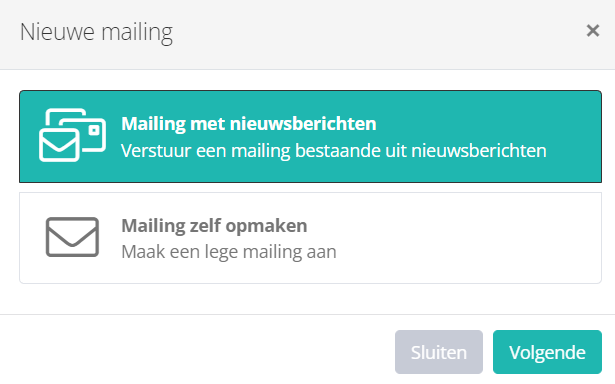Dismiss the dialog with the X icon

(x=593, y=31)
